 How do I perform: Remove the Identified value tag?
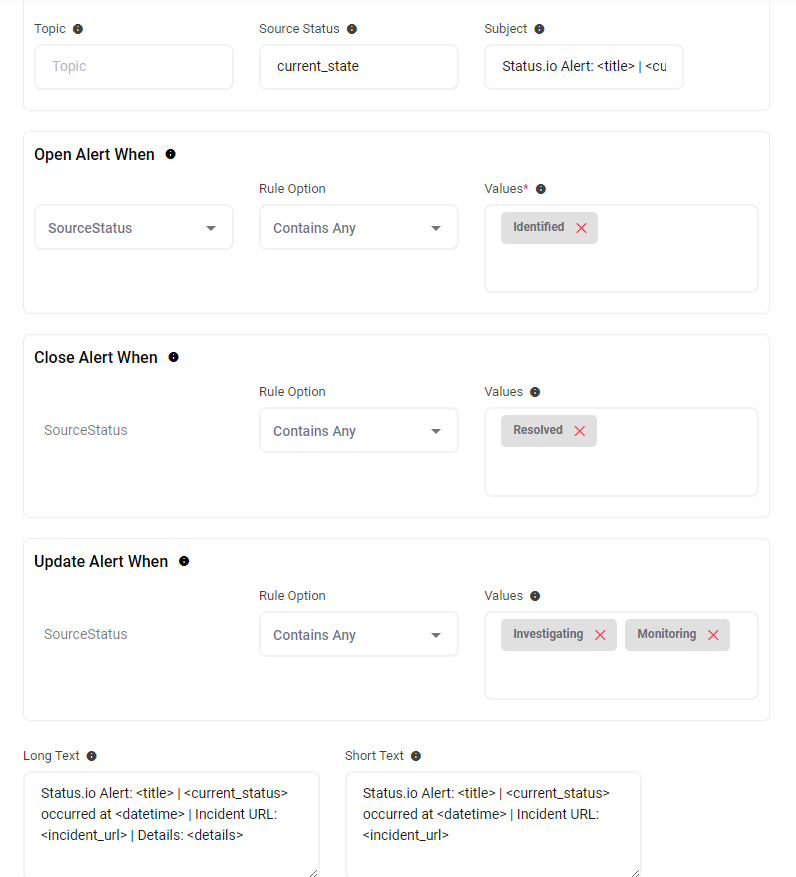click(581, 228)
